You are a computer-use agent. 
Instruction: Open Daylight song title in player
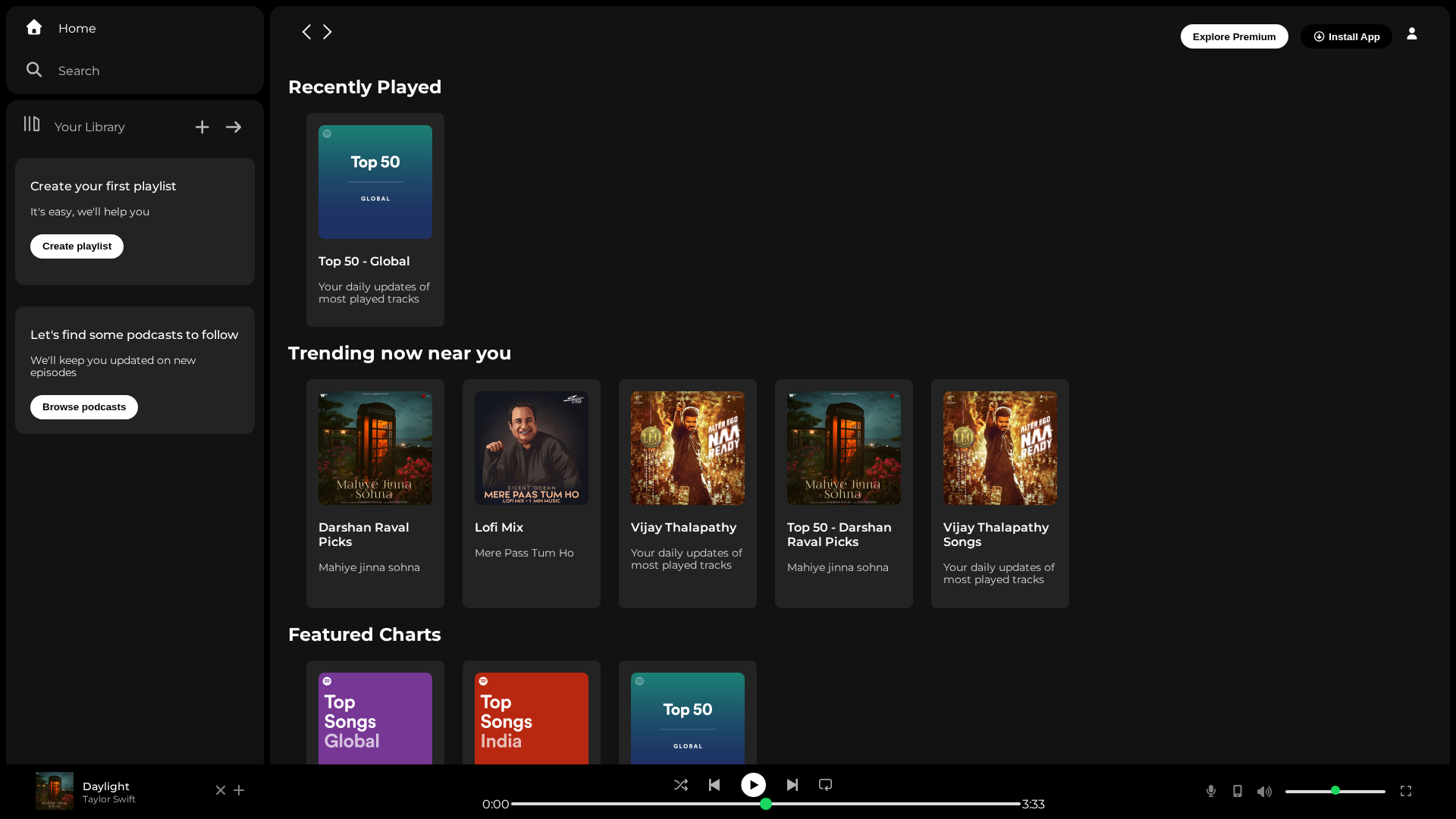(x=106, y=786)
